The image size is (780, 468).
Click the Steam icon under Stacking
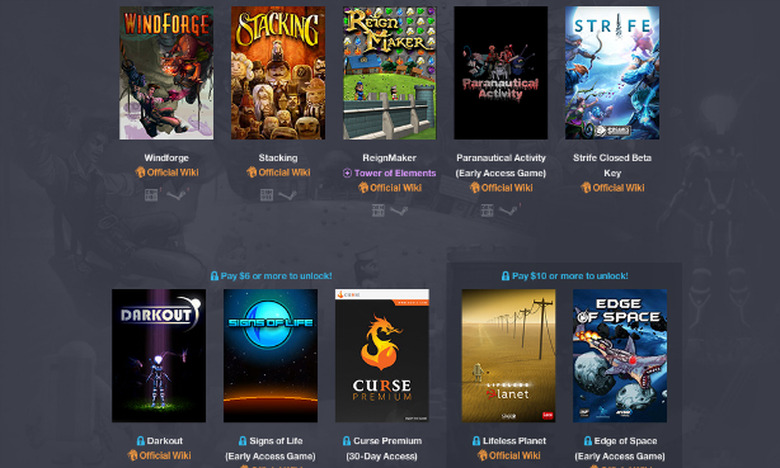click(x=288, y=195)
